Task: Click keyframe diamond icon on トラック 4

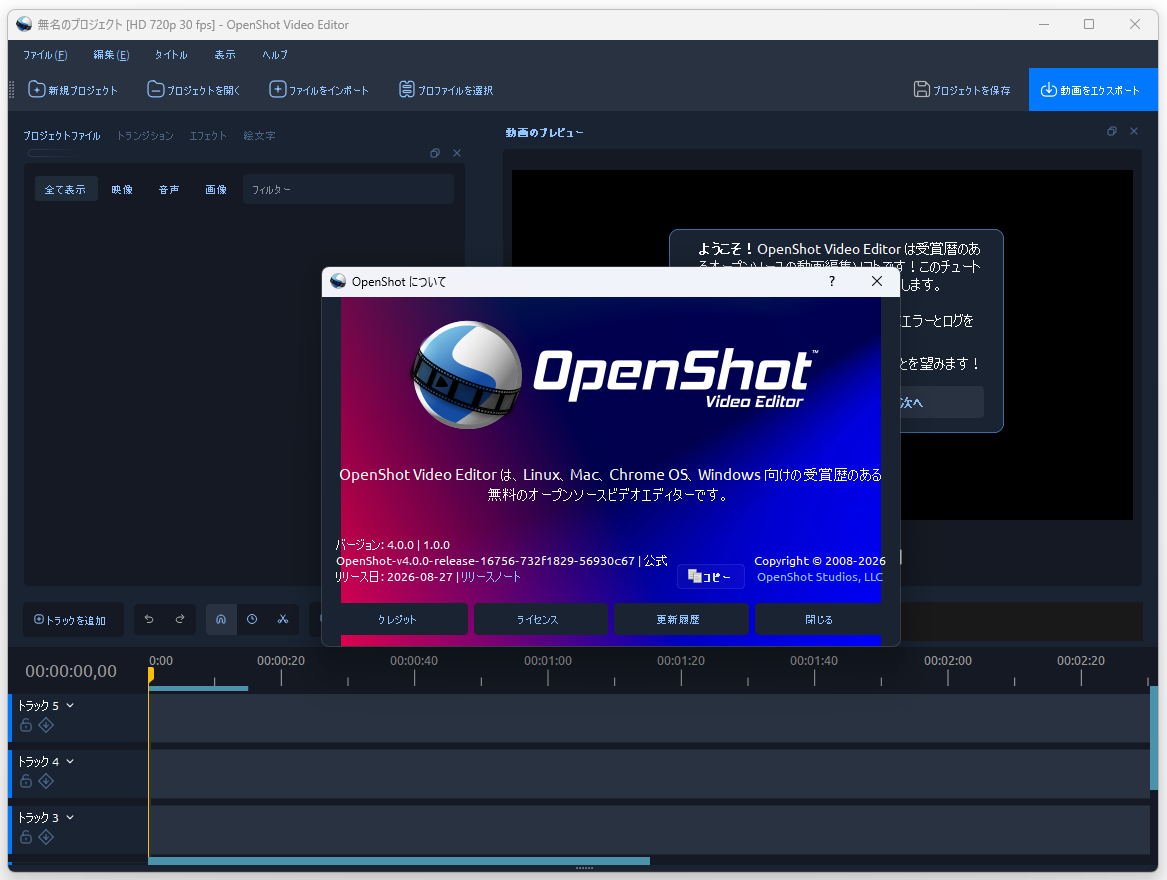Action: click(46, 781)
